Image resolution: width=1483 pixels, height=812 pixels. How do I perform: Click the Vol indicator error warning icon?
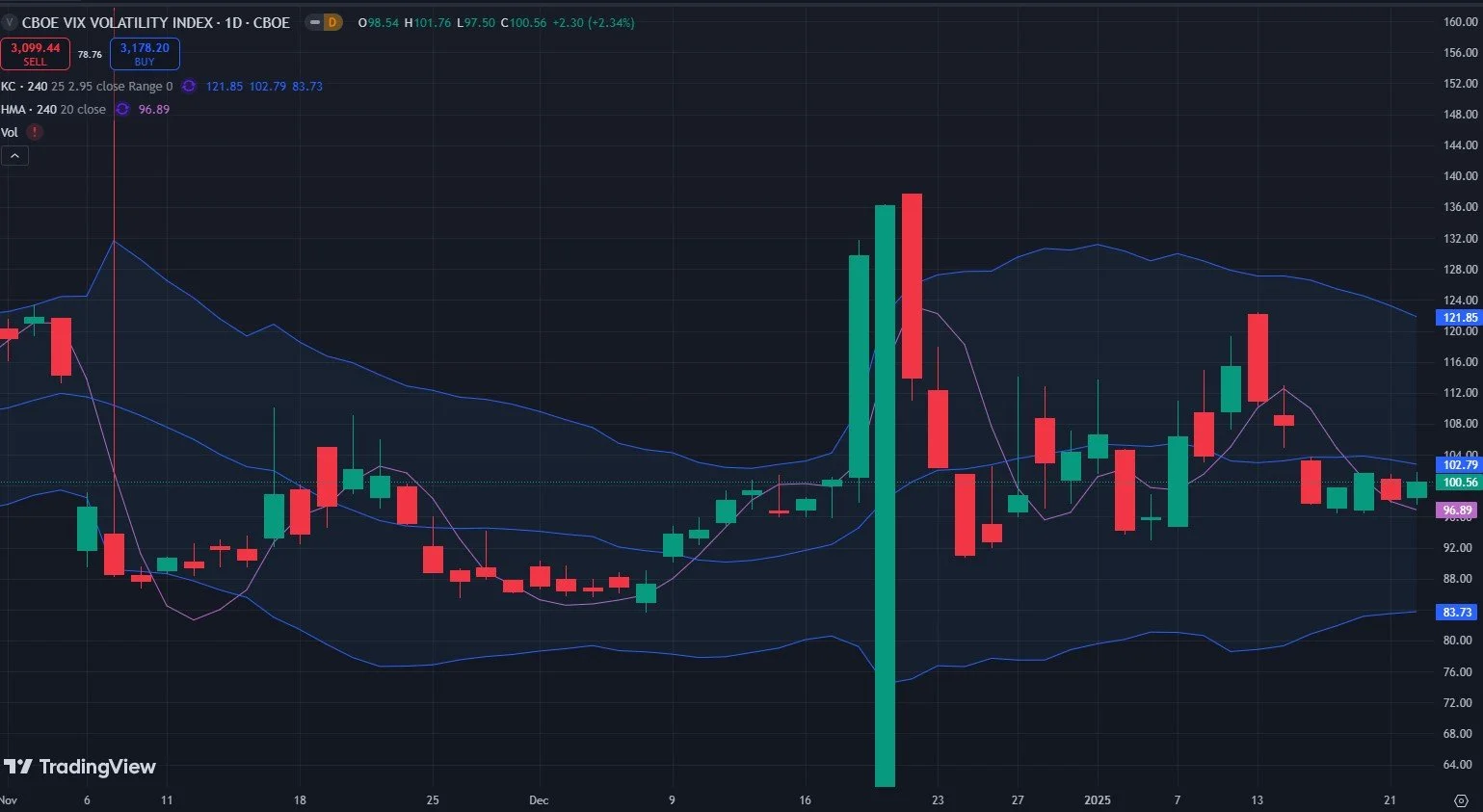pyautogui.click(x=35, y=132)
